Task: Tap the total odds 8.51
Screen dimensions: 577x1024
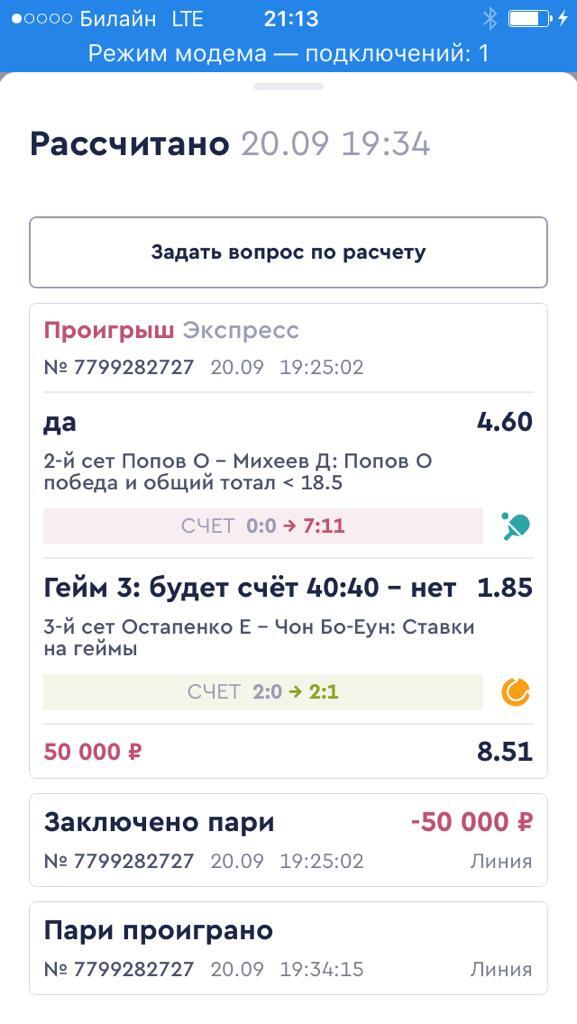Action: 505,752
